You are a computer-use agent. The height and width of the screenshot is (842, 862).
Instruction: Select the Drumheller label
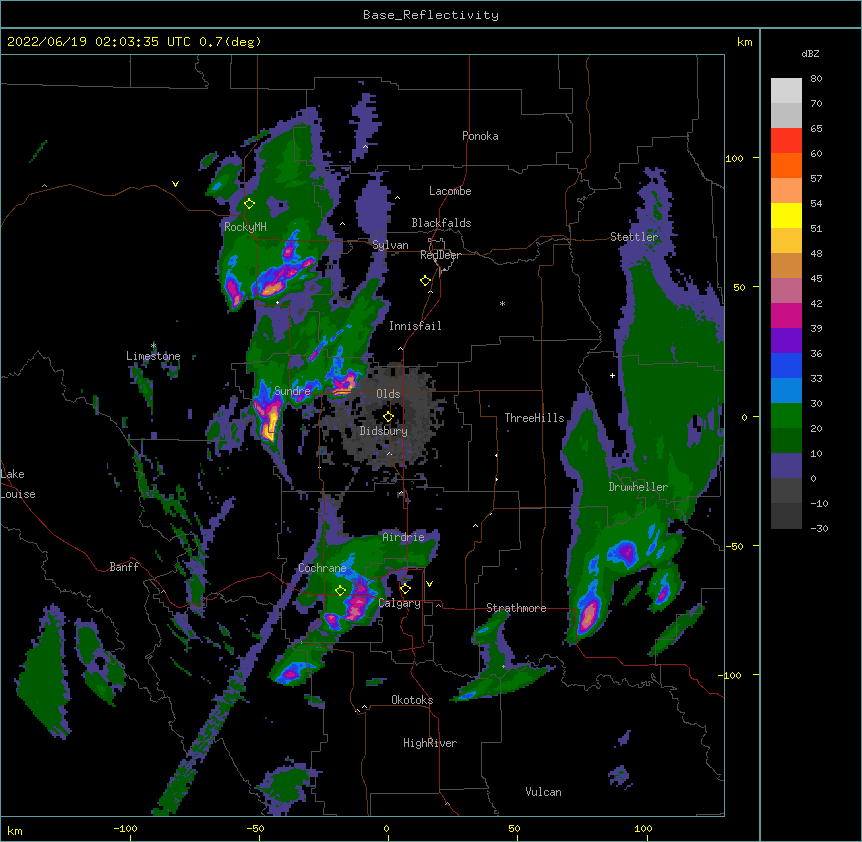(x=638, y=487)
